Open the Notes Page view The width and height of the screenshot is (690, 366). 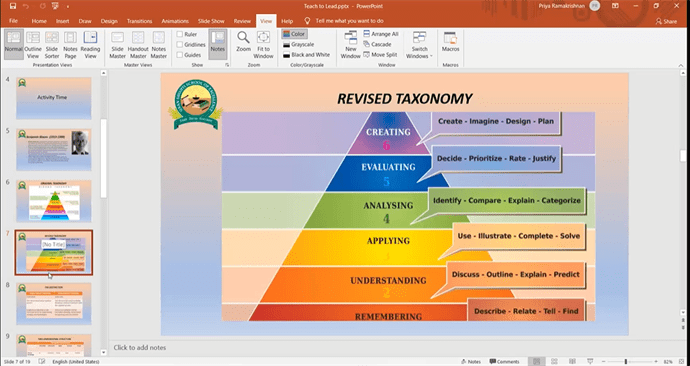click(x=70, y=44)
